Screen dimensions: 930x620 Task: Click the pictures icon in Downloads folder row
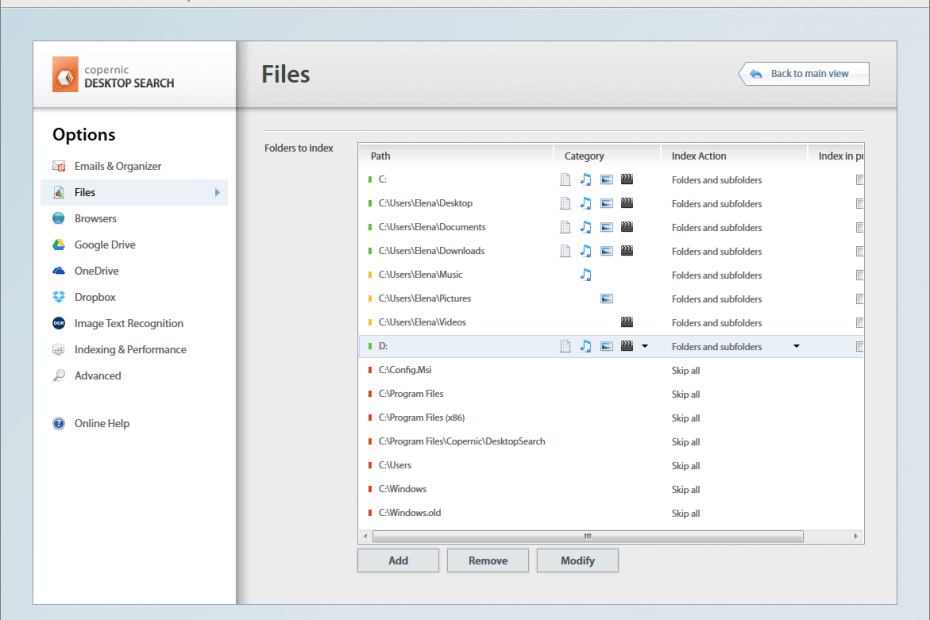(x=606, y=251)
